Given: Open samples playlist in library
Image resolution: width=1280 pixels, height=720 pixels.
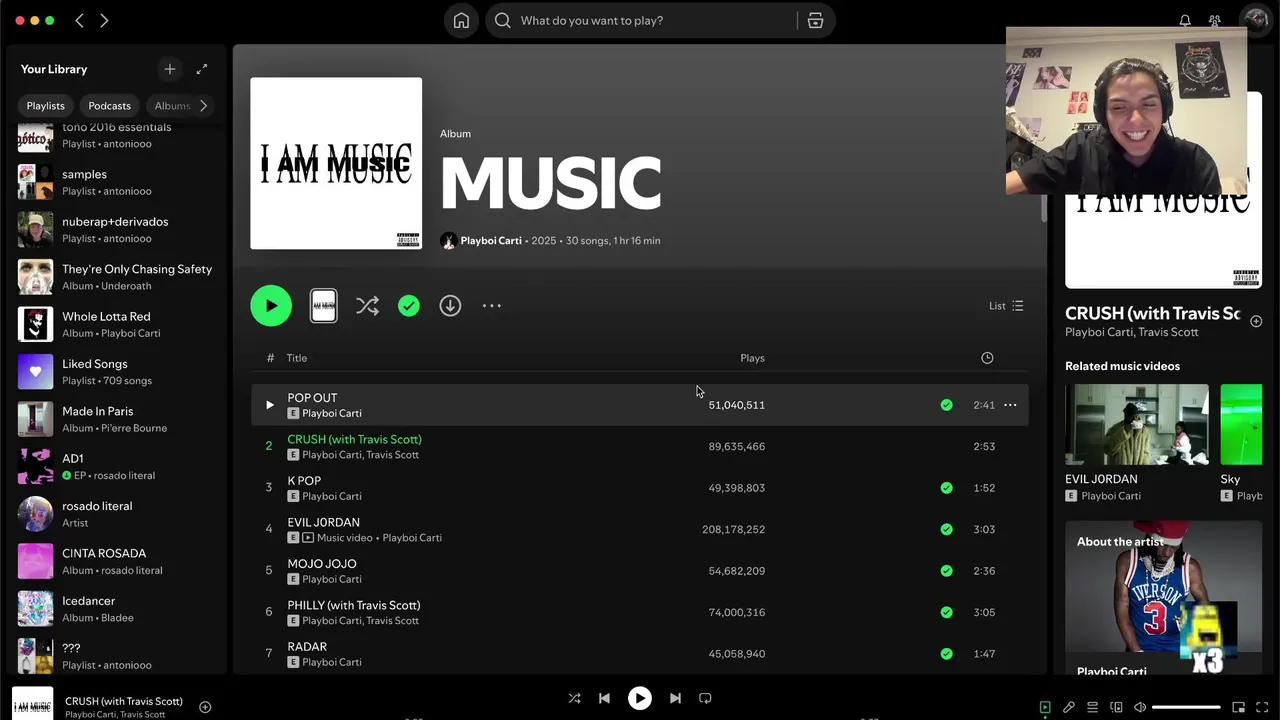Looking at the screenshot, I should 118,182.
